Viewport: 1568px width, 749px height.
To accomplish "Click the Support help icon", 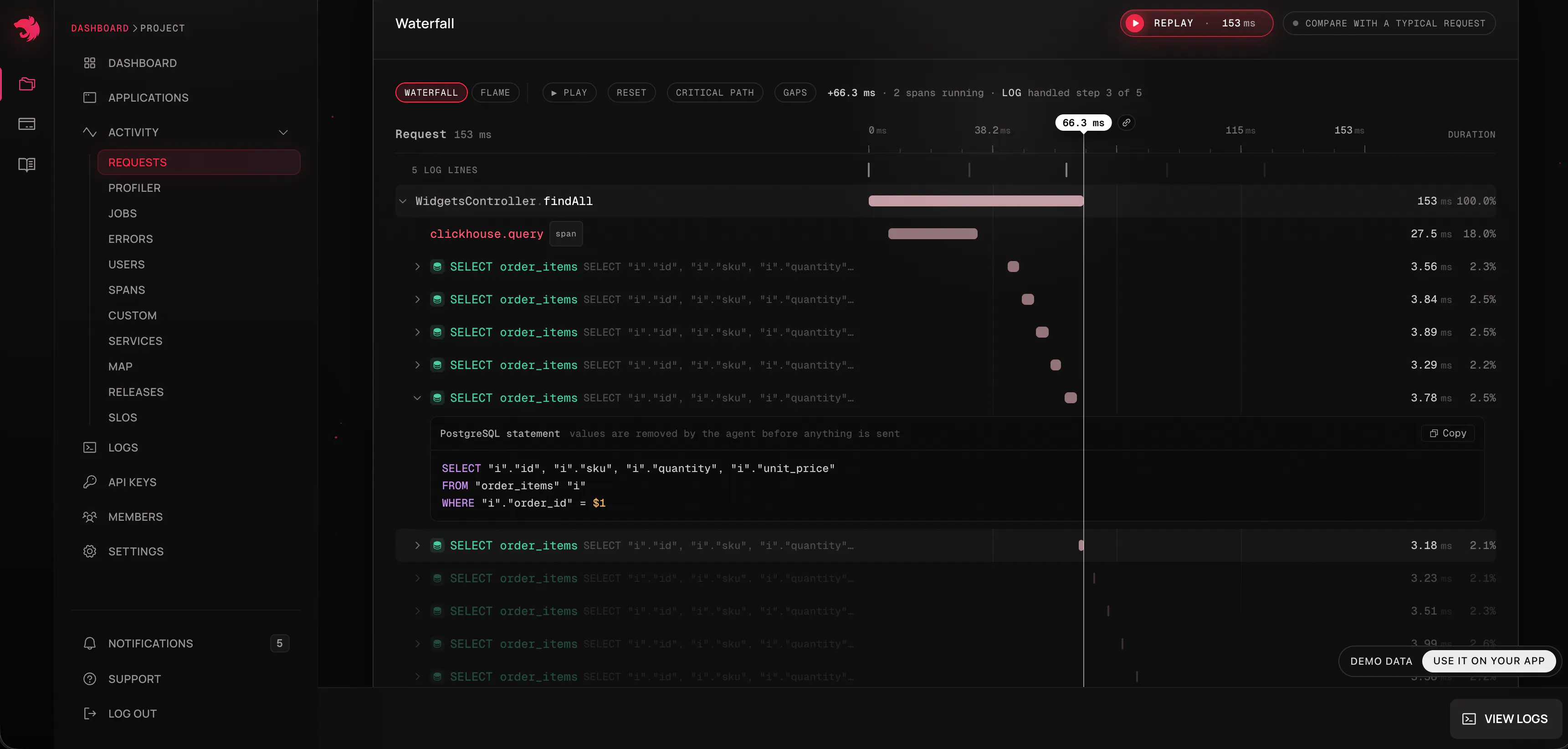I will coord(89,679).
